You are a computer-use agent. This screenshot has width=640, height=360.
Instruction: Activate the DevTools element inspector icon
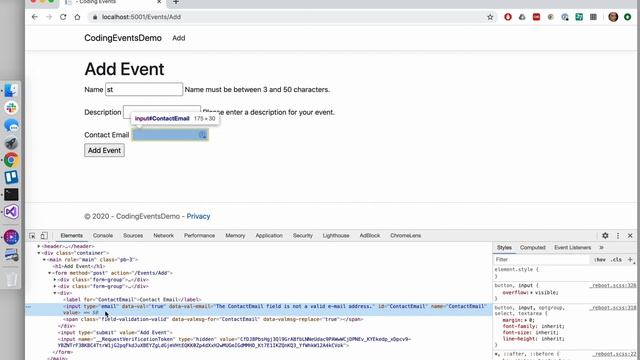pyautogui.click(x=32, y=236)
